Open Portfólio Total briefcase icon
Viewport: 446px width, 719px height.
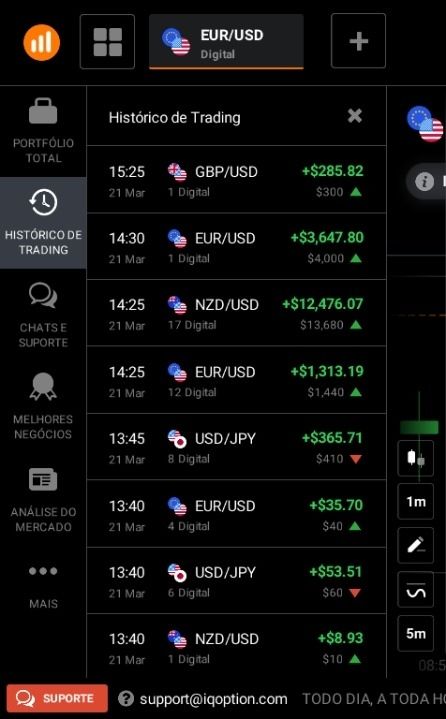(x=43, y=131)
